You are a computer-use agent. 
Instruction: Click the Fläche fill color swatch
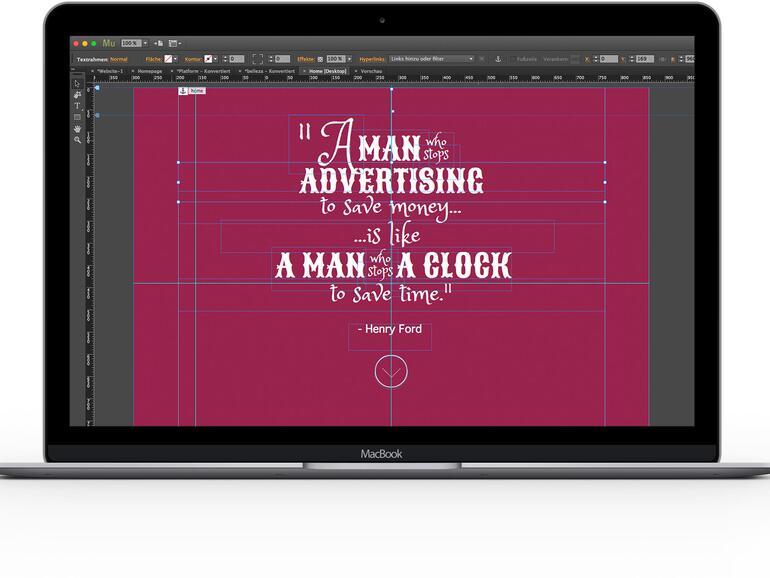point(168,59)
